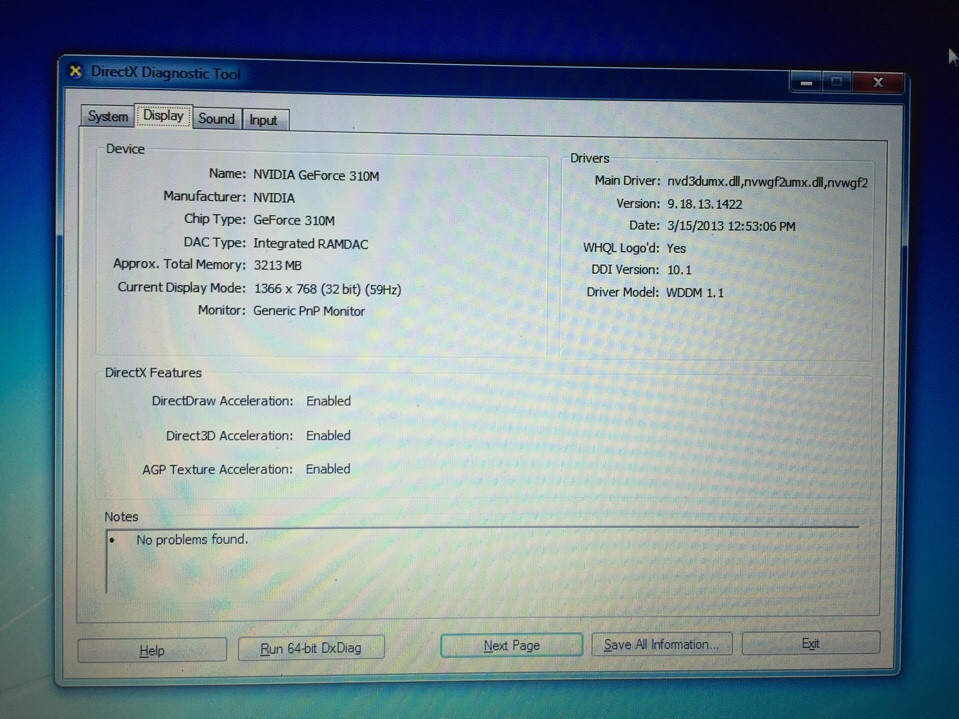Click WHQL Logo'd value Yes
This screenshot has height=719, width=959.
click(x=676, y=248)
